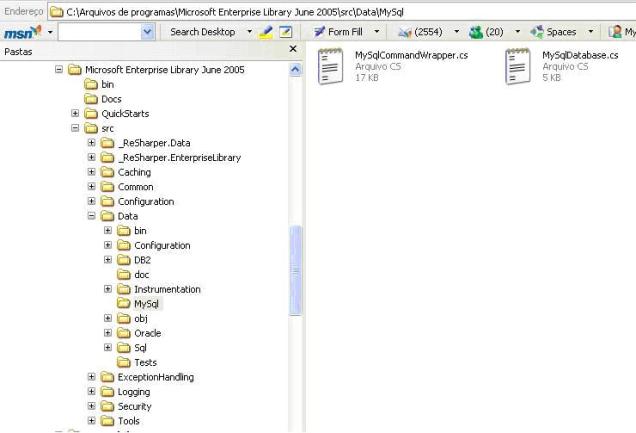Click the folder icon in the address bar
This screenshot has width=636, height=433.
pyautogui.click(x=56, y=12)
